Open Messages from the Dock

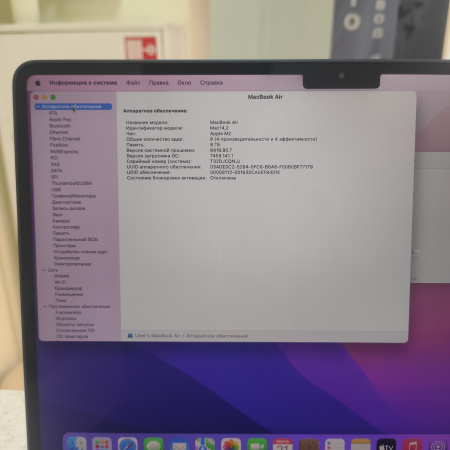153,444
